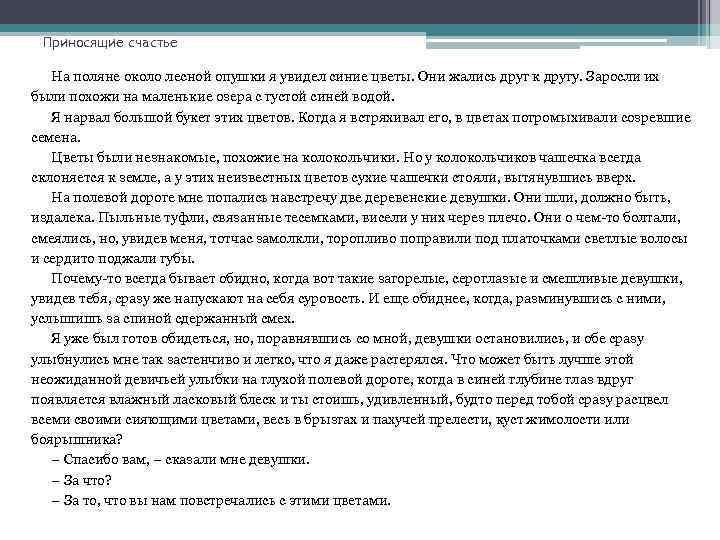Click the words "Пыльные туфли"
The image size is (720, 540).
152,218
